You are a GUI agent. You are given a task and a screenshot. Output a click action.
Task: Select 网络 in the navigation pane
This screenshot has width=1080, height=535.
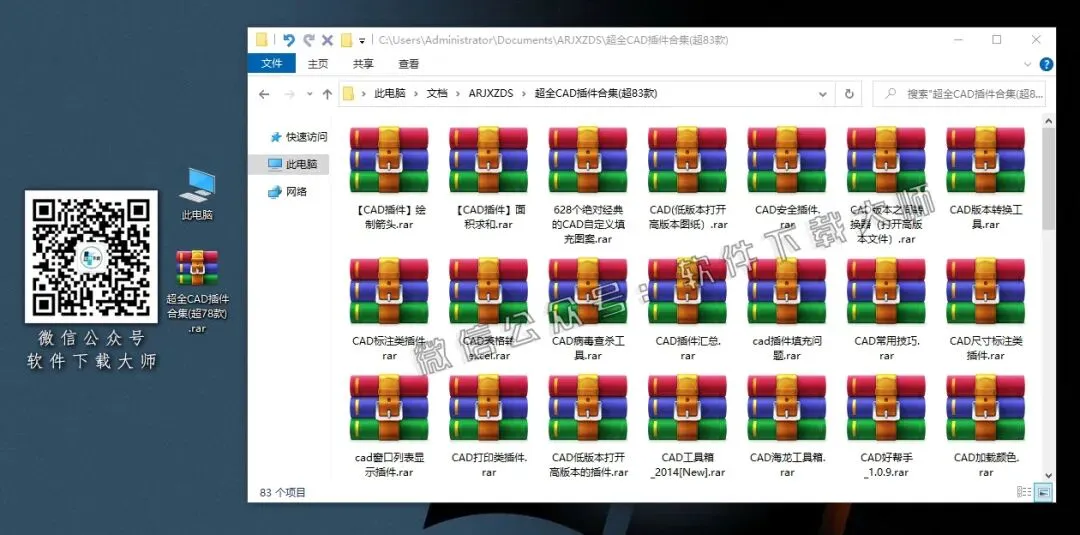288,191
